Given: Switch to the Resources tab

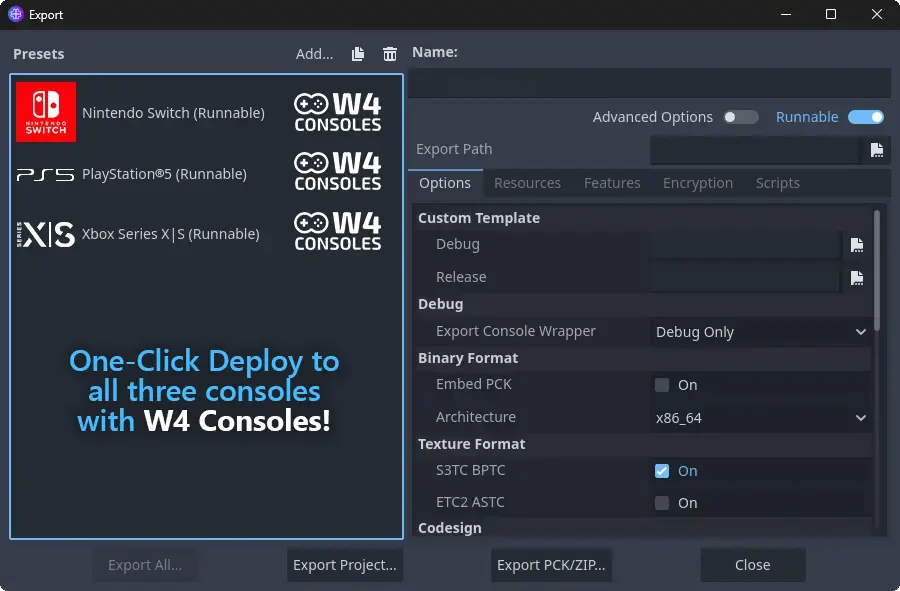Looking at the screenshot, I should click(527, 183).
